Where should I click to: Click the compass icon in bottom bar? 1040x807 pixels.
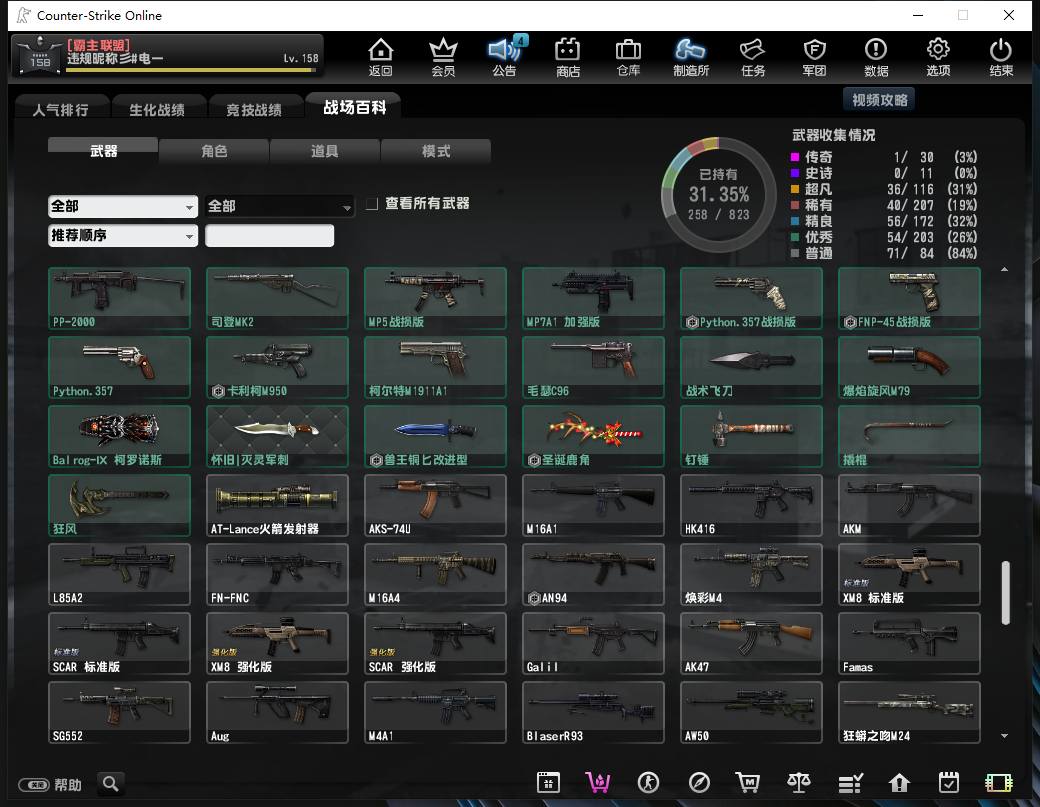point(699,783)
